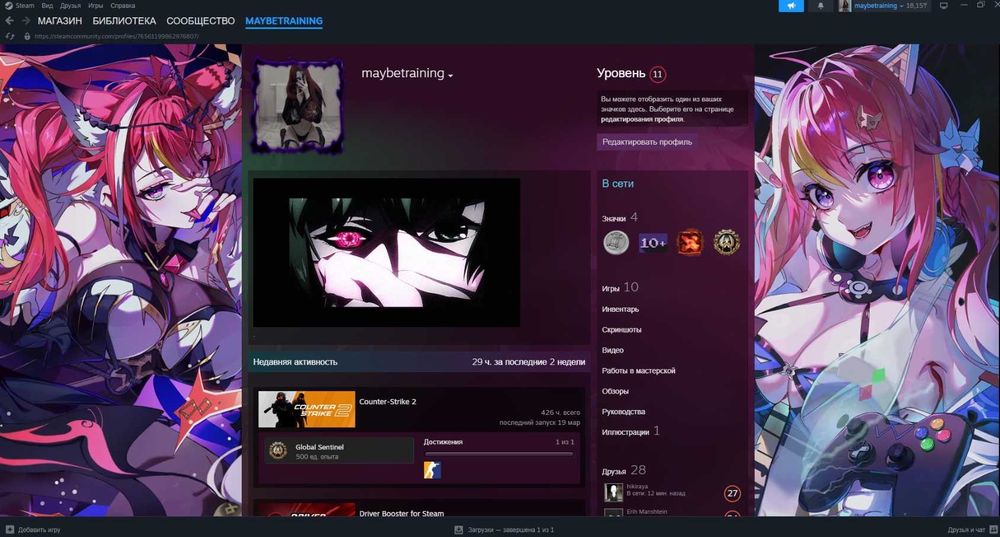Open the Друзья menu
The image size is (1000, 537).
coord(70,5)
